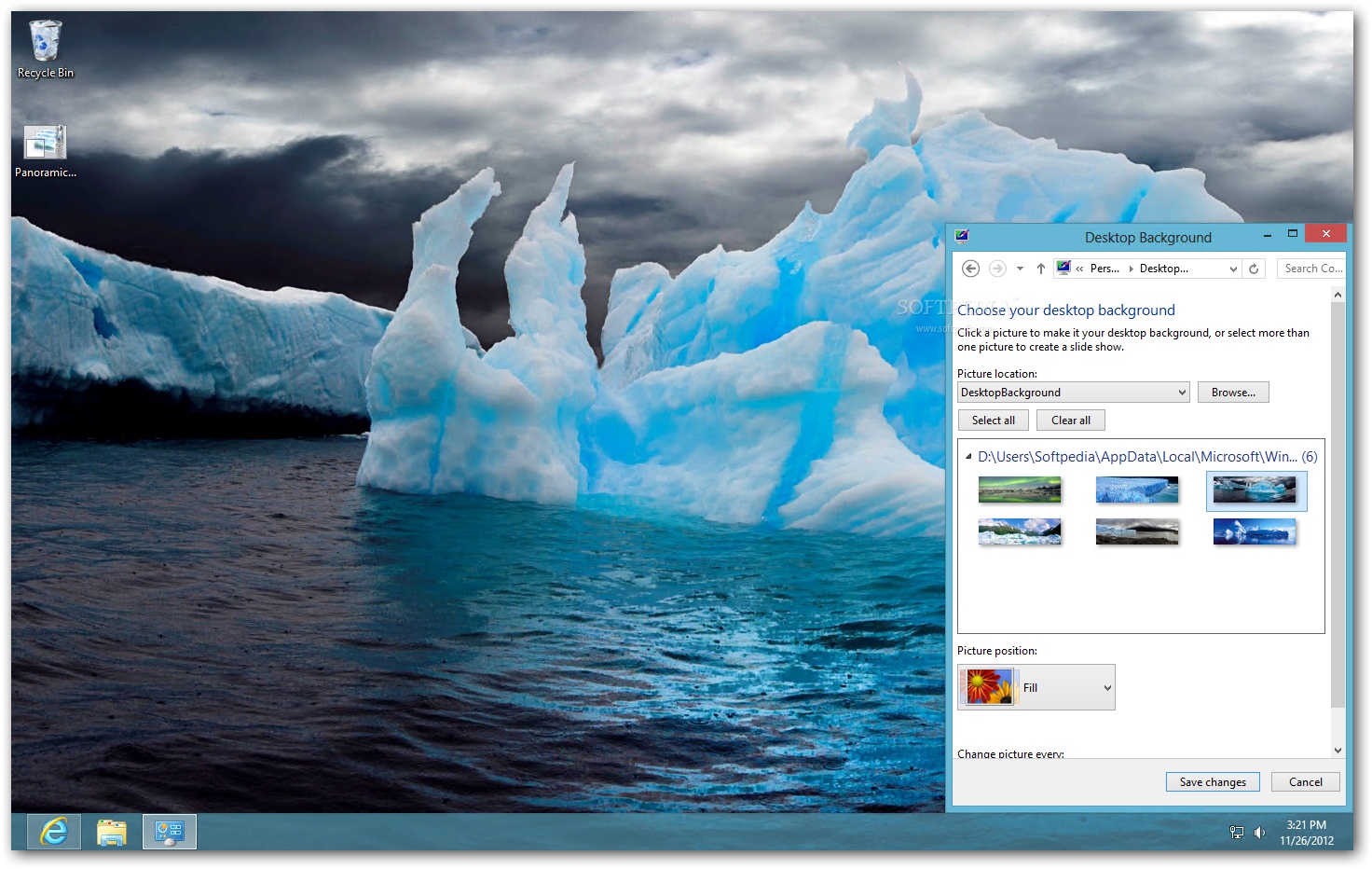
Task: Maximize the Desktop Background window
Action: (x=1293, y=234)
